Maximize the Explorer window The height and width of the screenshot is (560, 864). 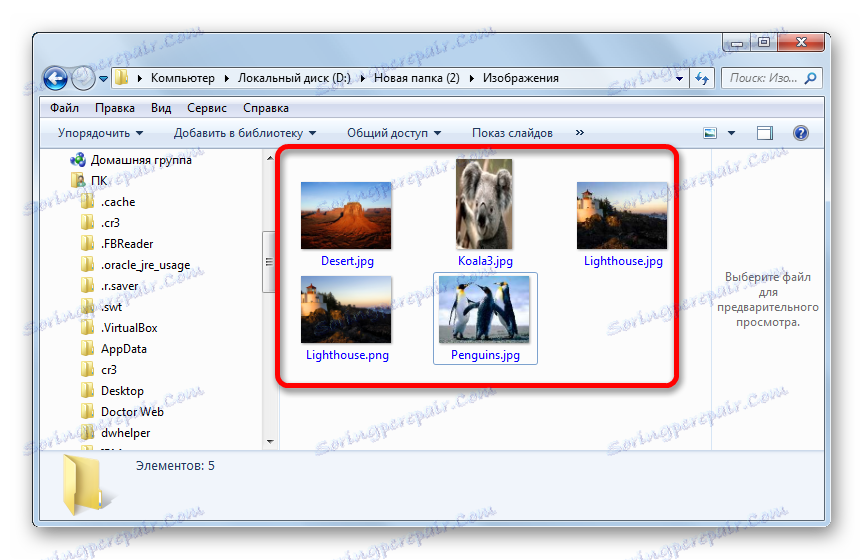(x=764, y=42)
